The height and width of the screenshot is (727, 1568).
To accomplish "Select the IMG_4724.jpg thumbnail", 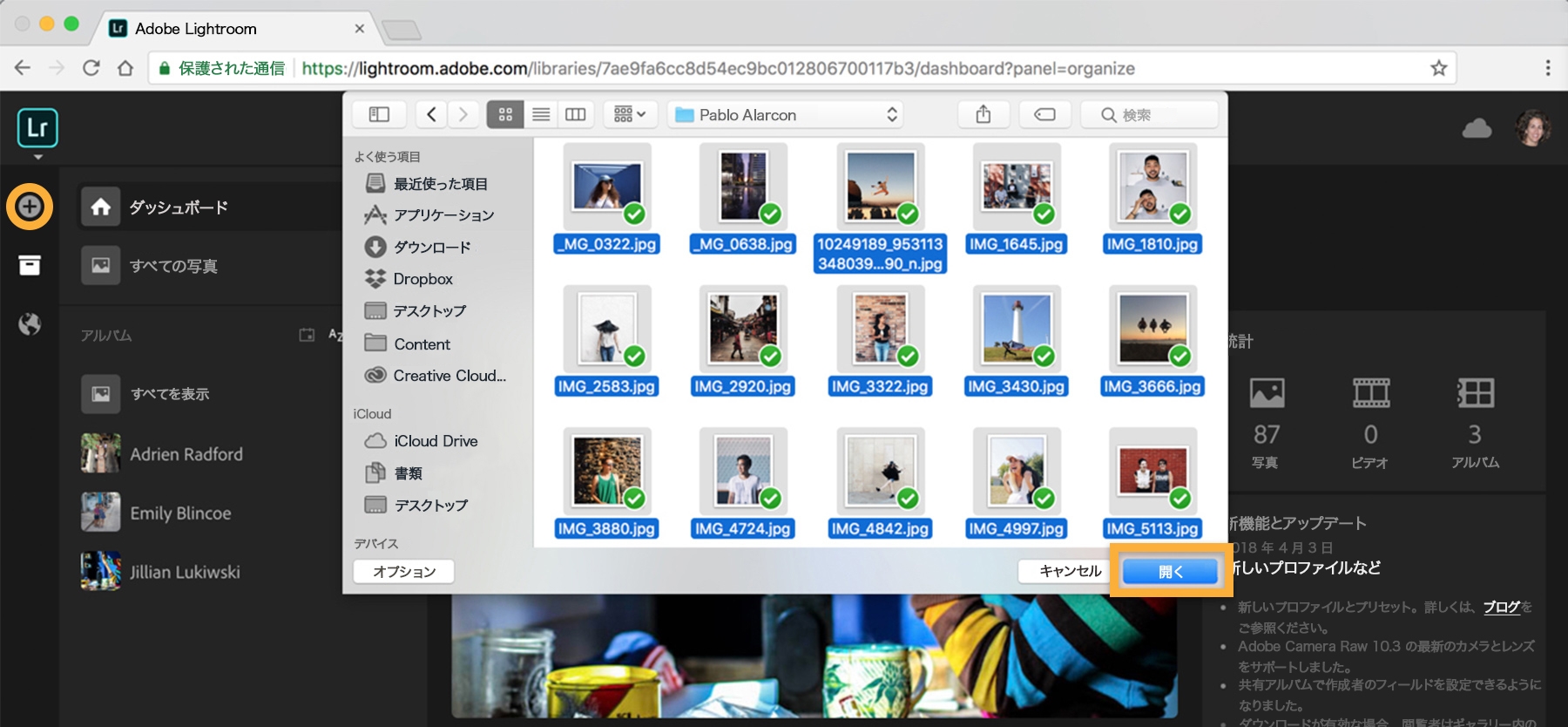I will click(x=743, y=470).
